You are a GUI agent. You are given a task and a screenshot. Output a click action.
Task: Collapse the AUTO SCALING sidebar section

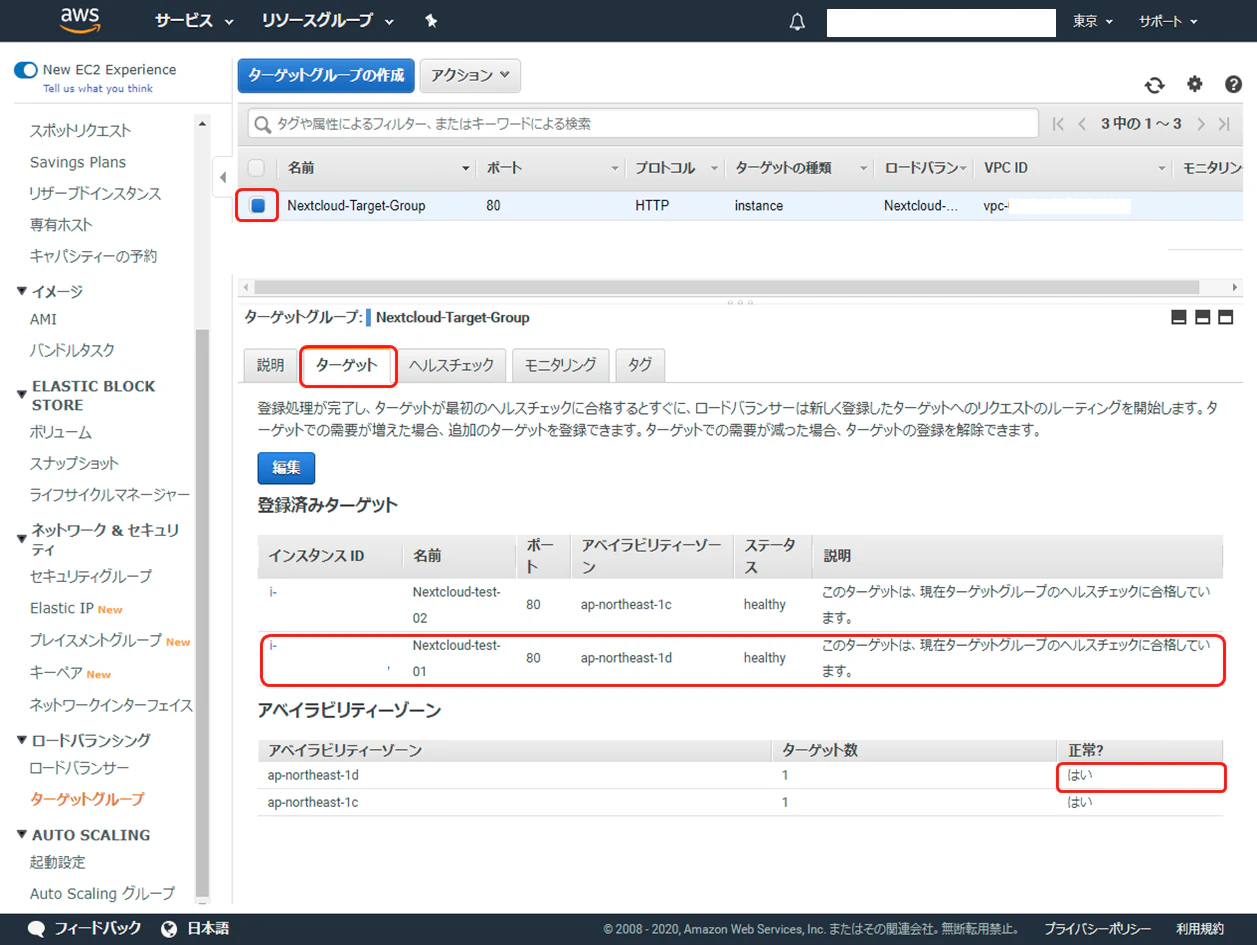(x=23, y=835)
